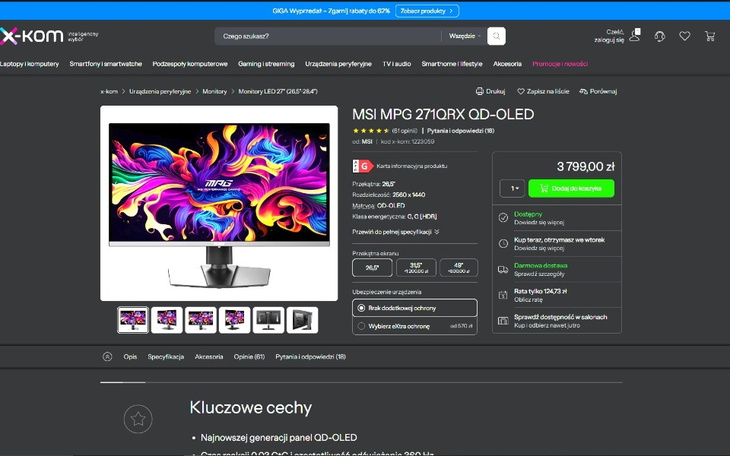This screenshot has height=456, width=730.
Task: Select Wybierz eXtra ochronę radio
Action: (361, 326)
